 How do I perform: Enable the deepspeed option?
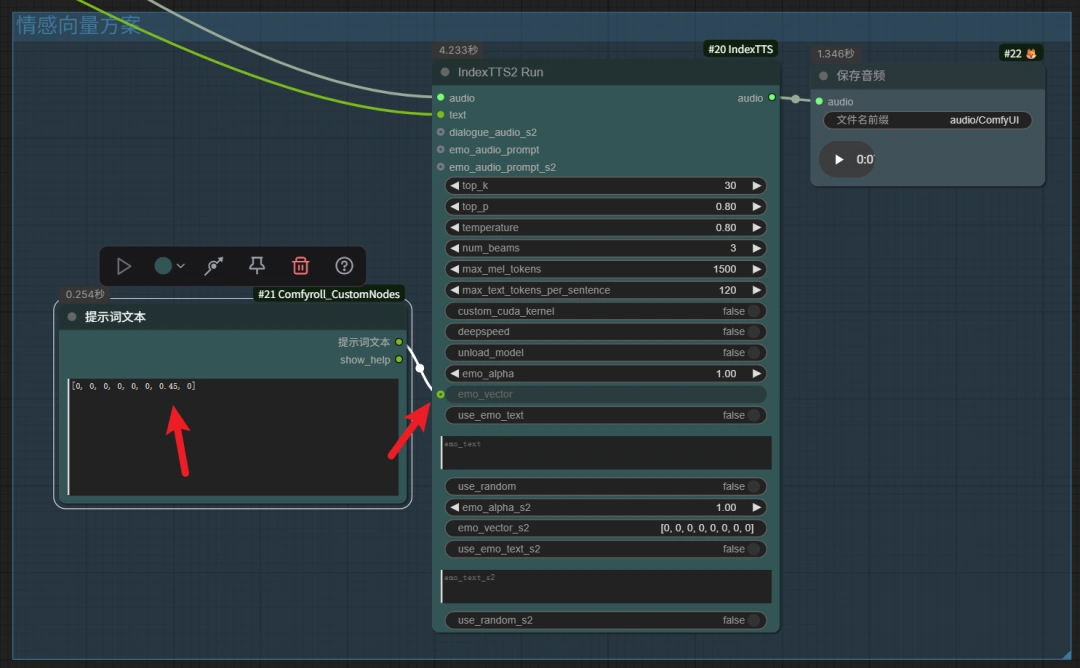(754, 332)
